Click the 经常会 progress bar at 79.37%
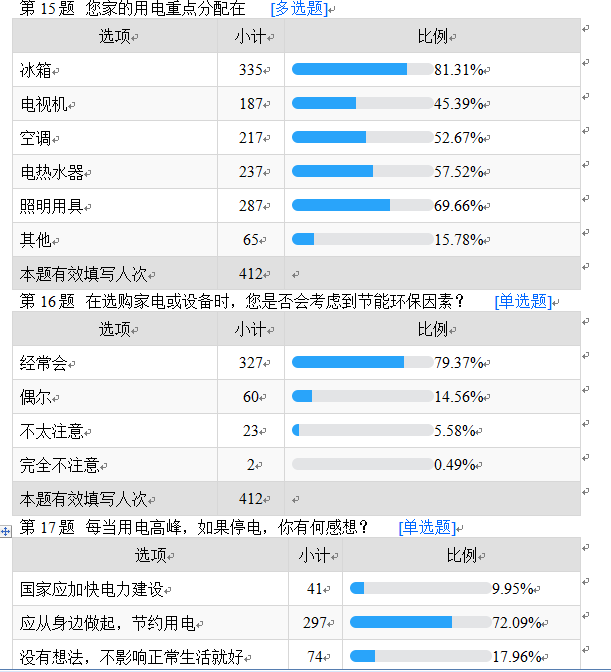The height and width of the screenshot is (672, 611). tap(362, 362)
